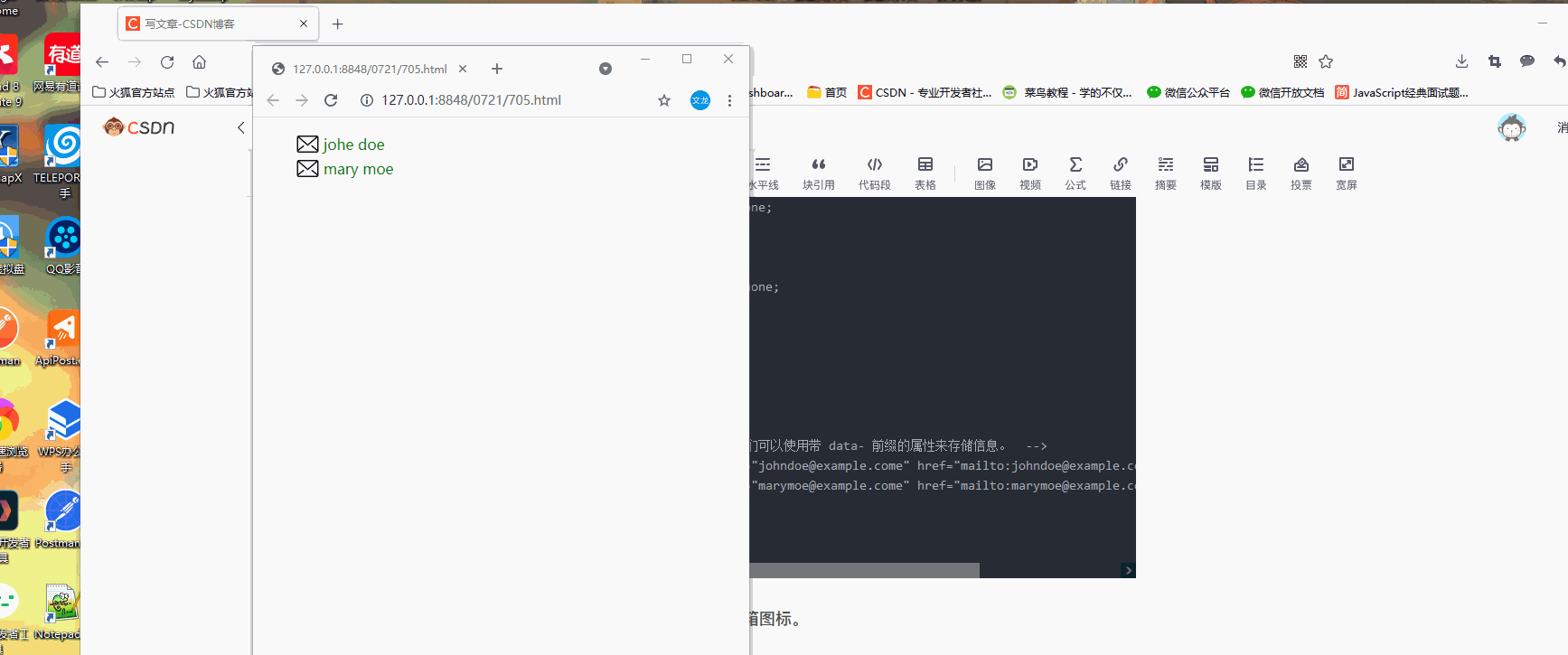1568x655 pixels.
Task: Open the tab search dropdown in the front browser
Action: pyautogui.click(x=606, y=69)
